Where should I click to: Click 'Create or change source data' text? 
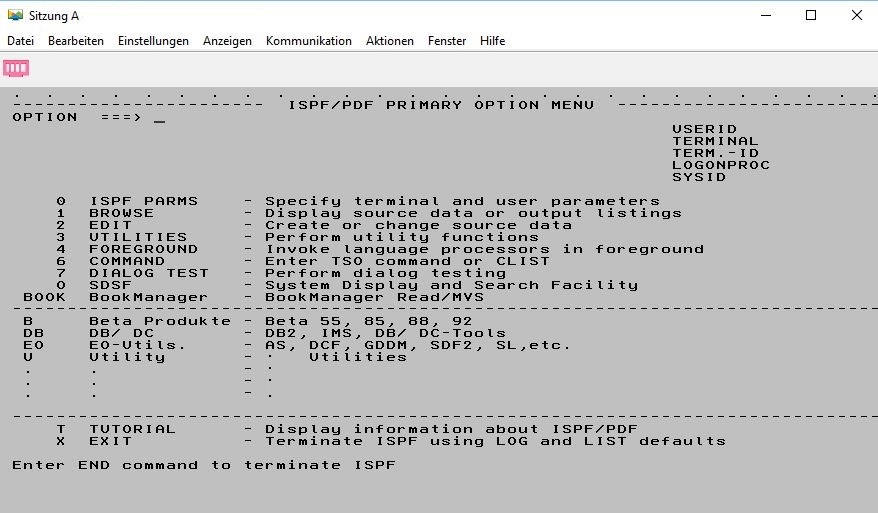click(418, 226)
